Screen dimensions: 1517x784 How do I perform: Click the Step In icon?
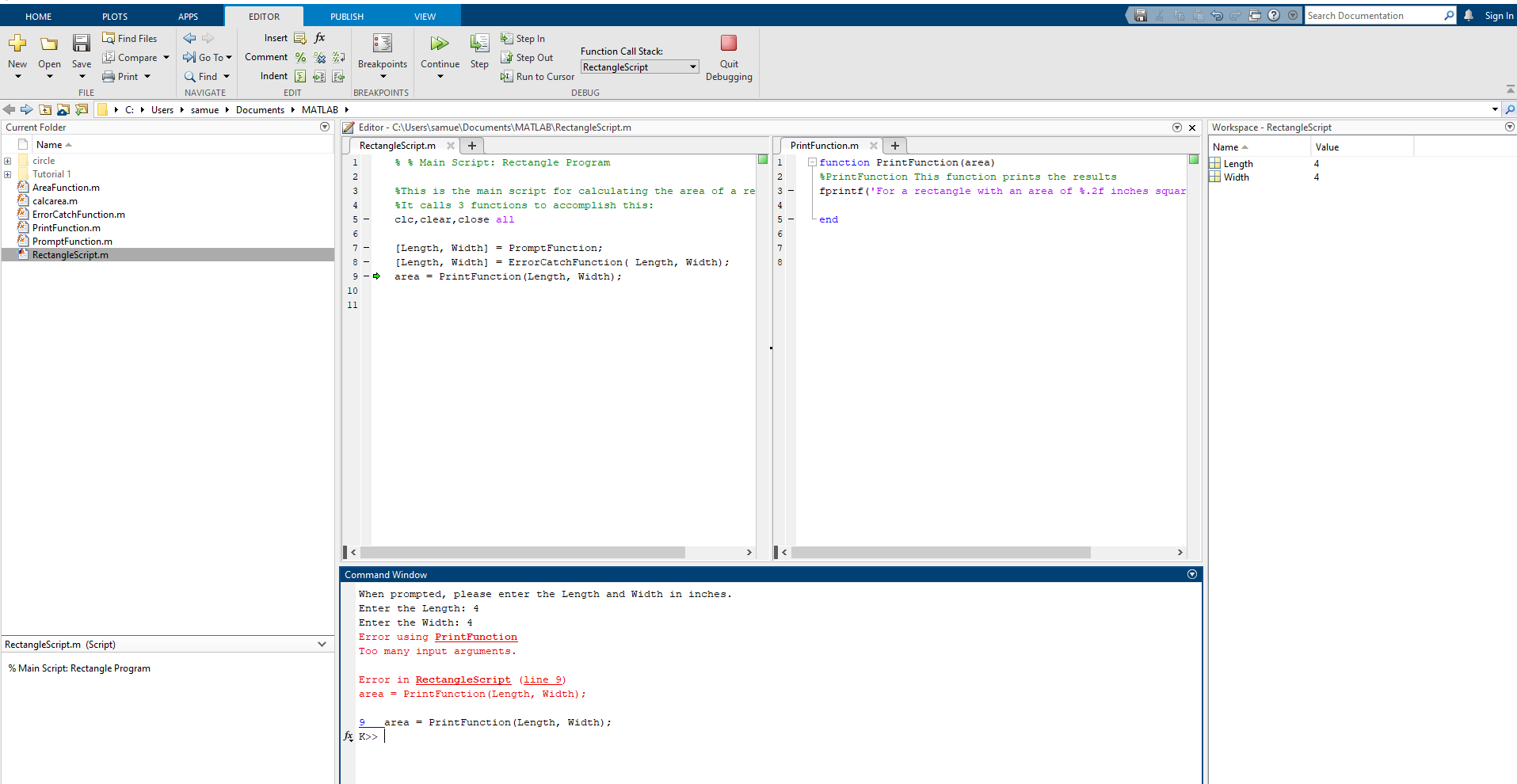[x=507, y=39]
